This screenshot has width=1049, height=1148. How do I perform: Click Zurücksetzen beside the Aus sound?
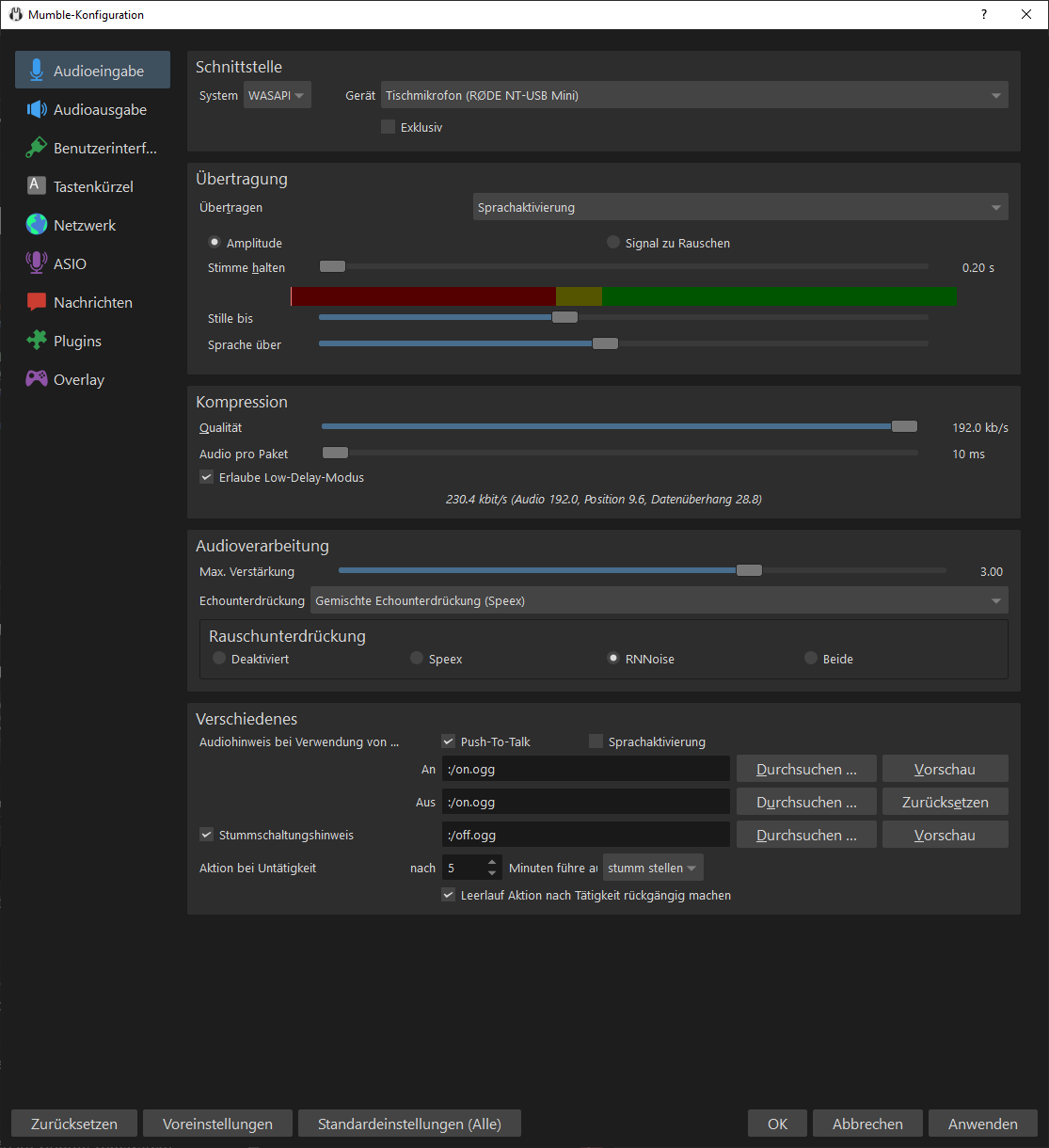(x=946, y=802)
